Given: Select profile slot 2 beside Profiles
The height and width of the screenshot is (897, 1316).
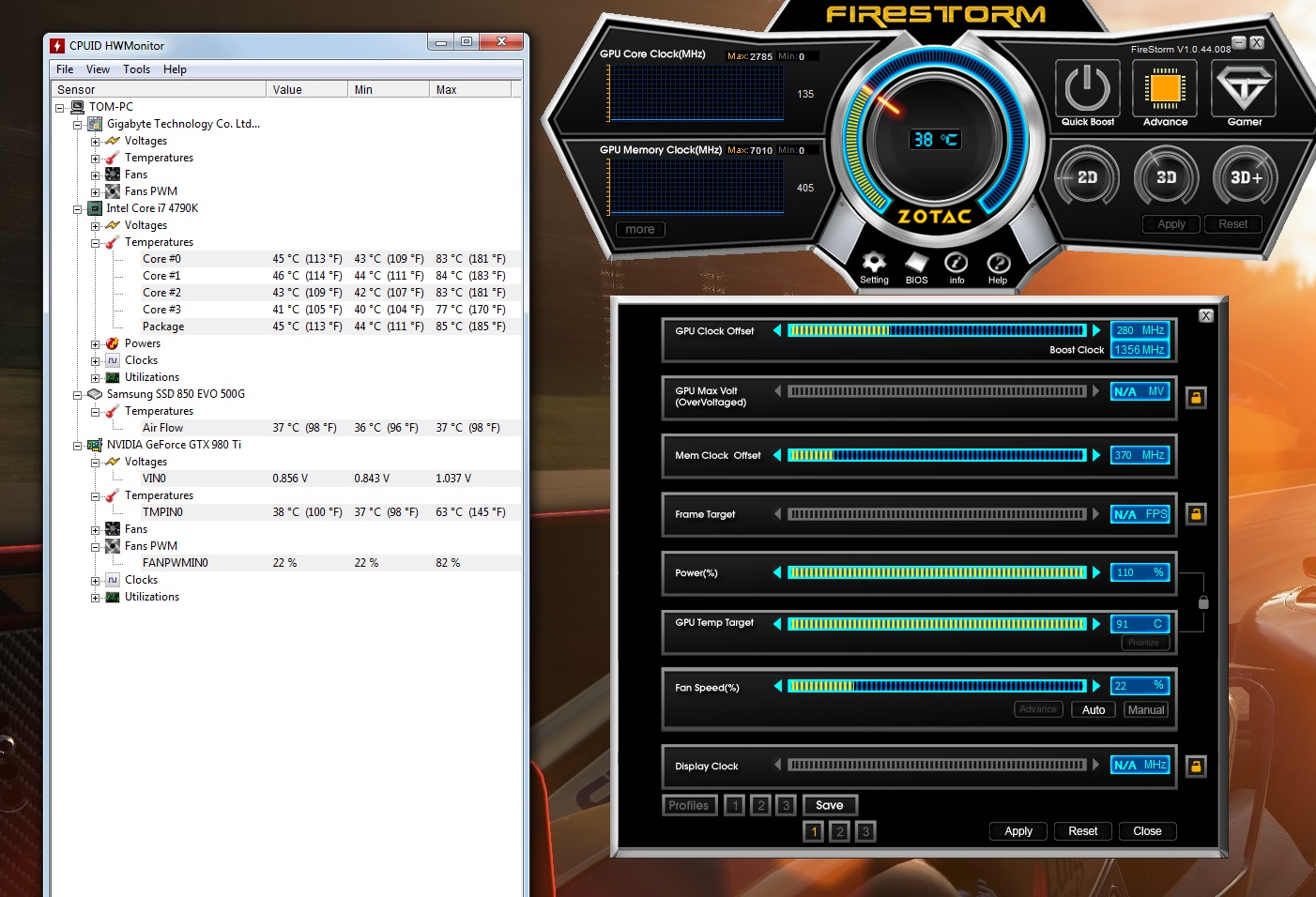Looking at the screenshot, I should pyautogui.click(x=761, y=805).
